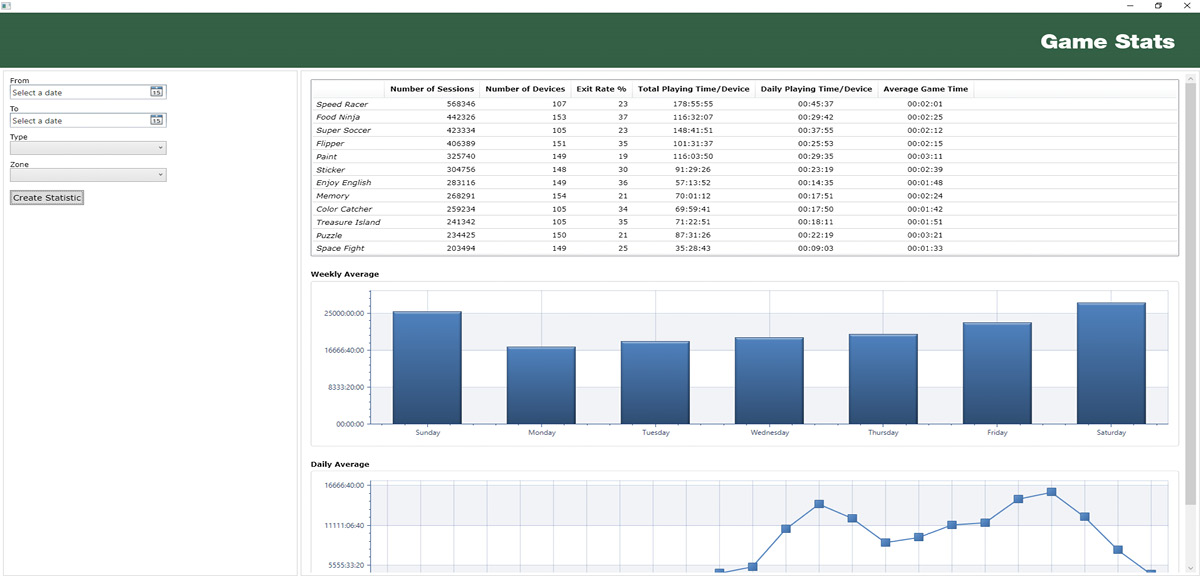Expand the Zone dropdown

click(88, 175)
